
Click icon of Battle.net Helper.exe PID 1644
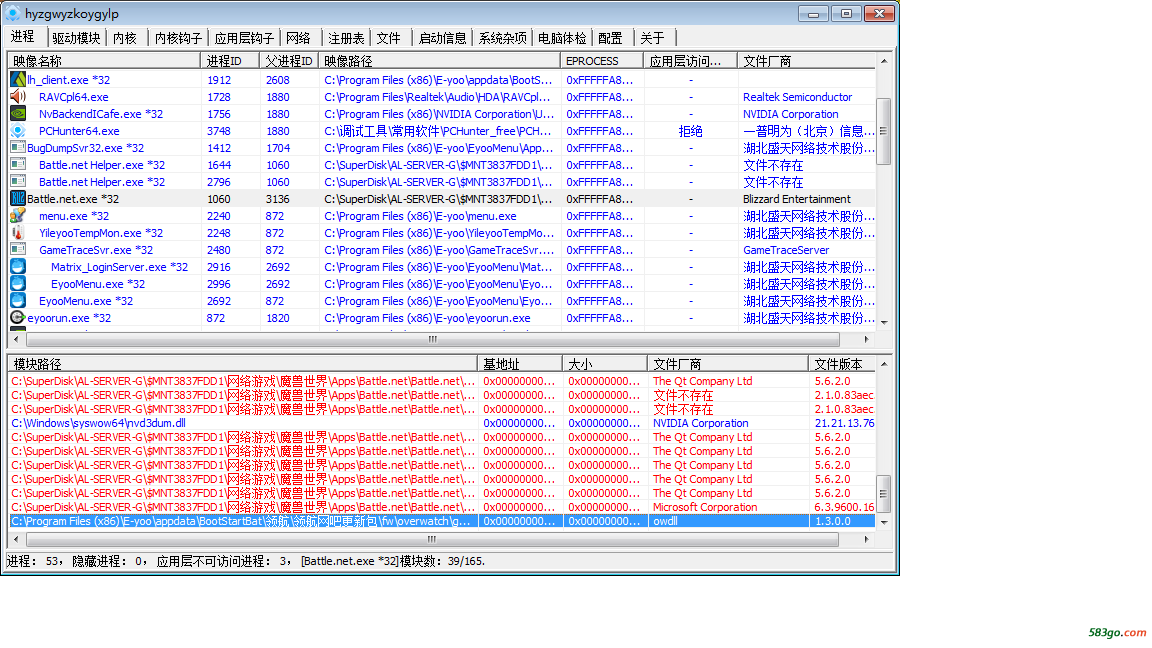point(18,165)
